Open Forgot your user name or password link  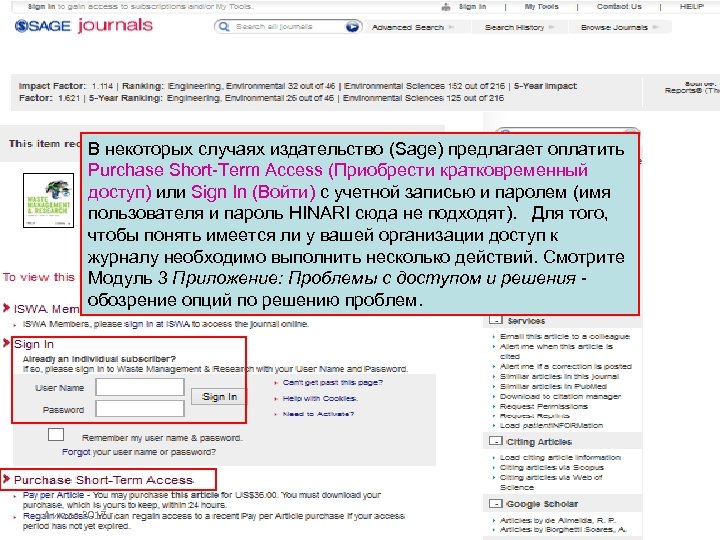139,452
